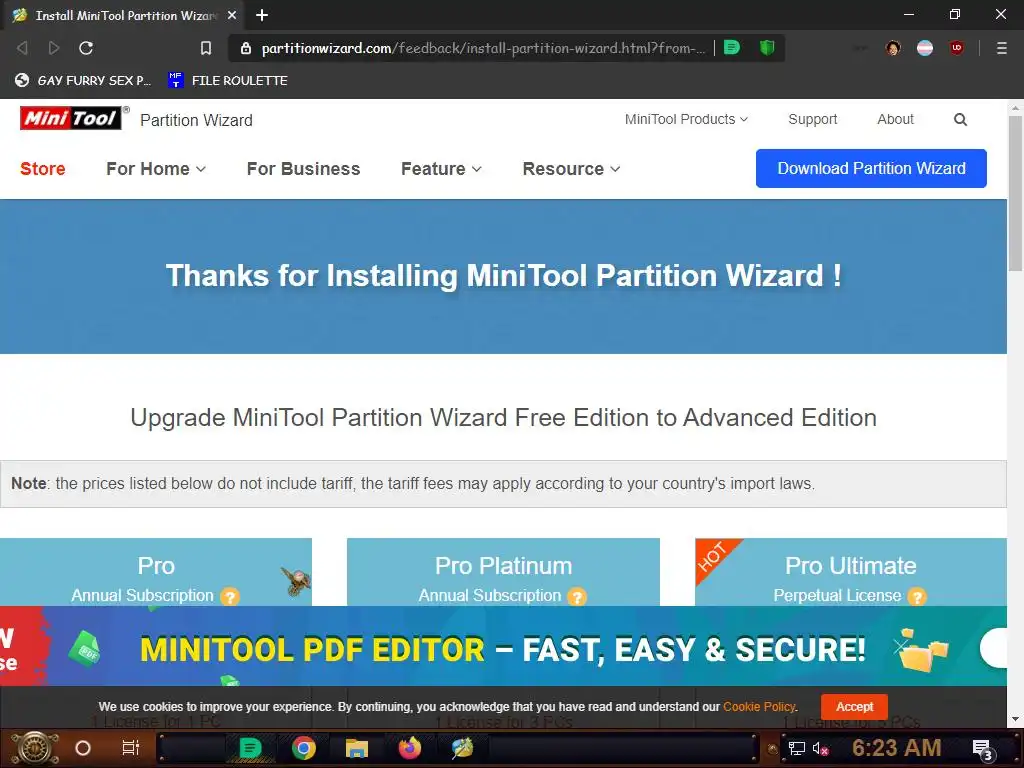Launch Firefox from the taskbar
The height and width of the screenshot is (768, 1024).
click(409, 748)
